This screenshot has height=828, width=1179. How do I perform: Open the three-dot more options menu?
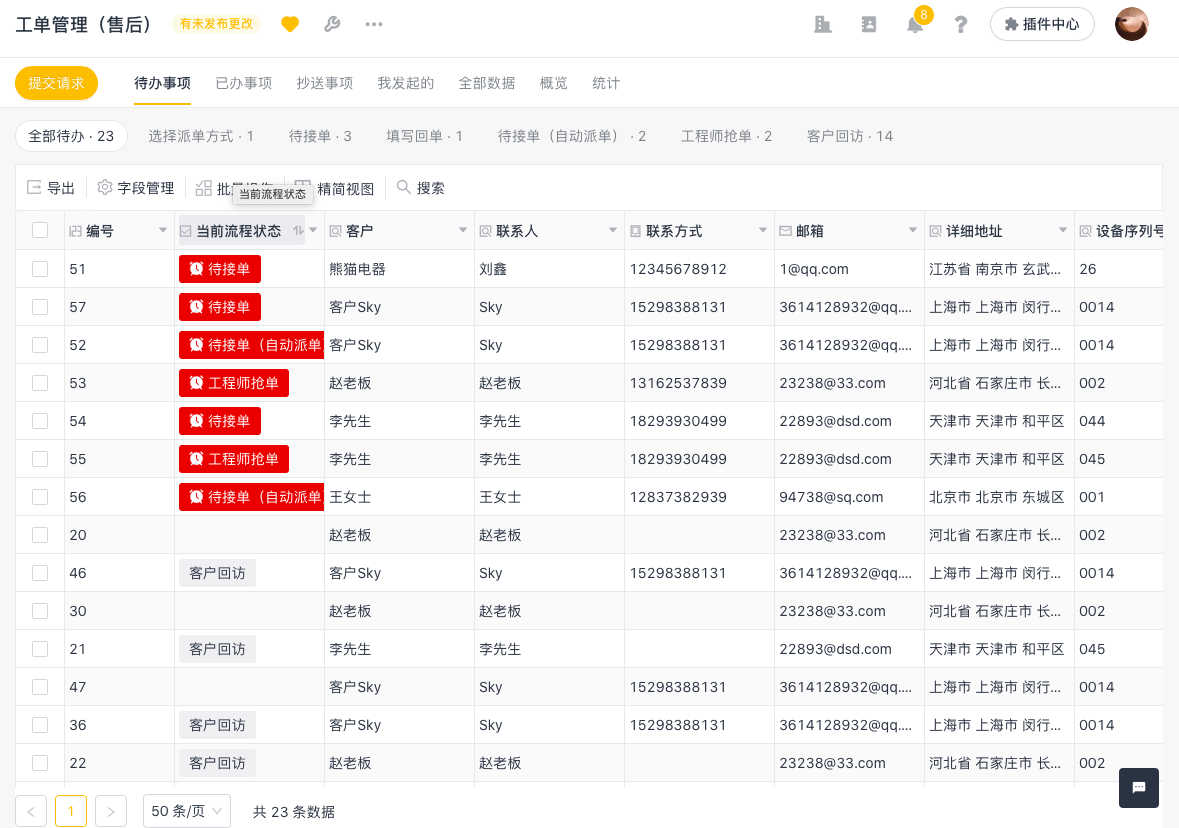tap(374, 25)
